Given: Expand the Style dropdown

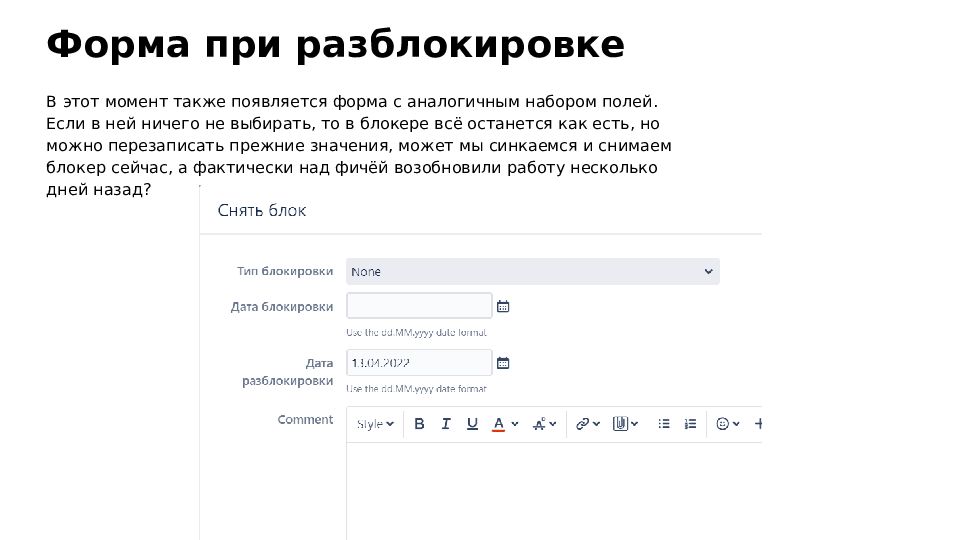Looking at the screenshot, I should click(375, 424).
